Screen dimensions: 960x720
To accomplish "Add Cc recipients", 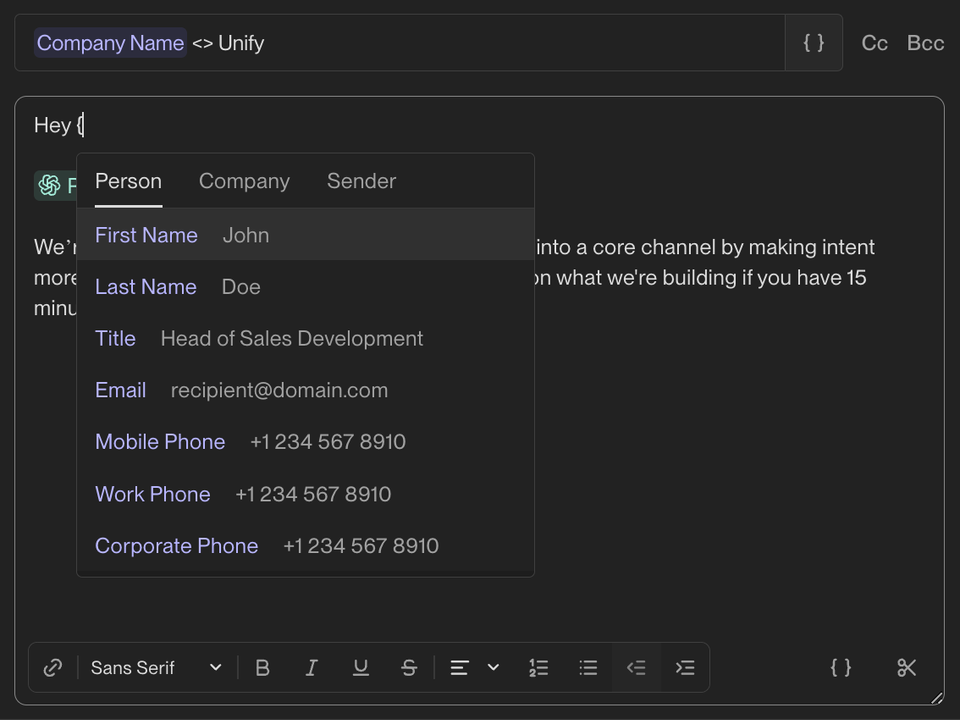I will (875, 43).
